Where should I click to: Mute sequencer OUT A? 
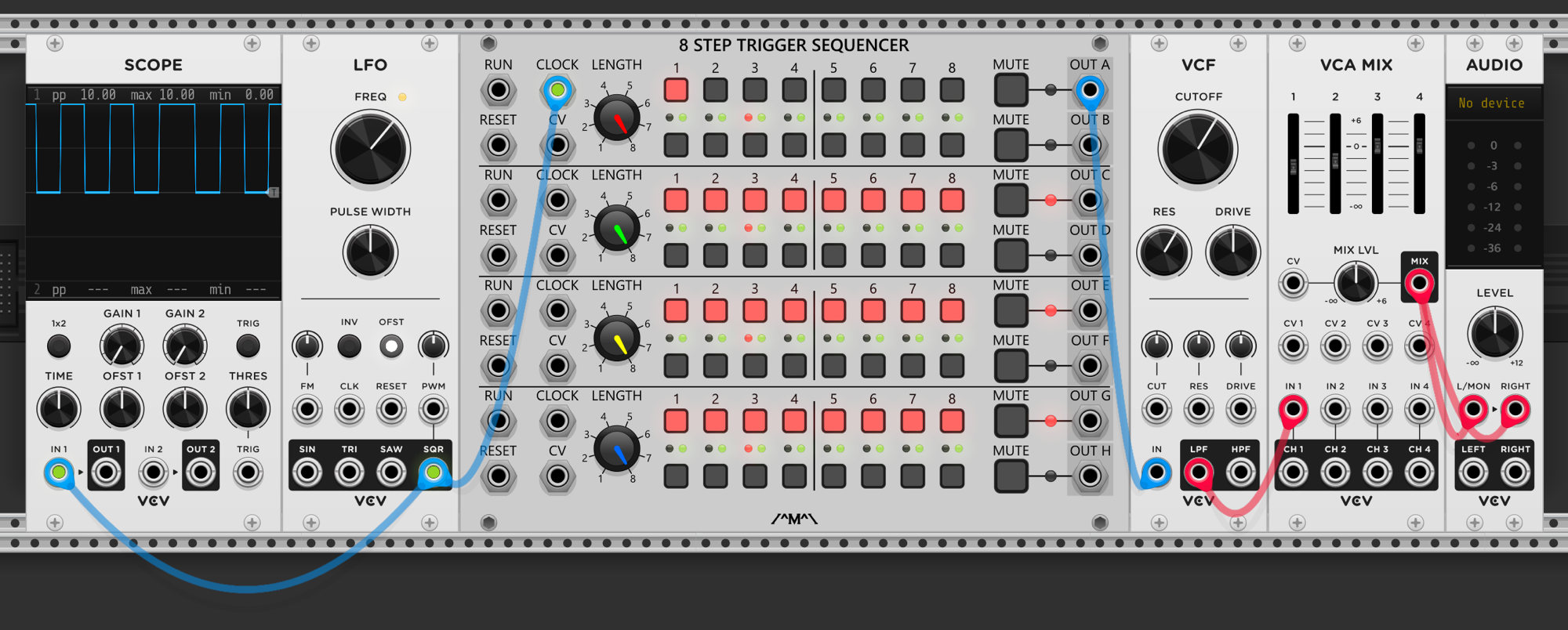pos(1011,90)
